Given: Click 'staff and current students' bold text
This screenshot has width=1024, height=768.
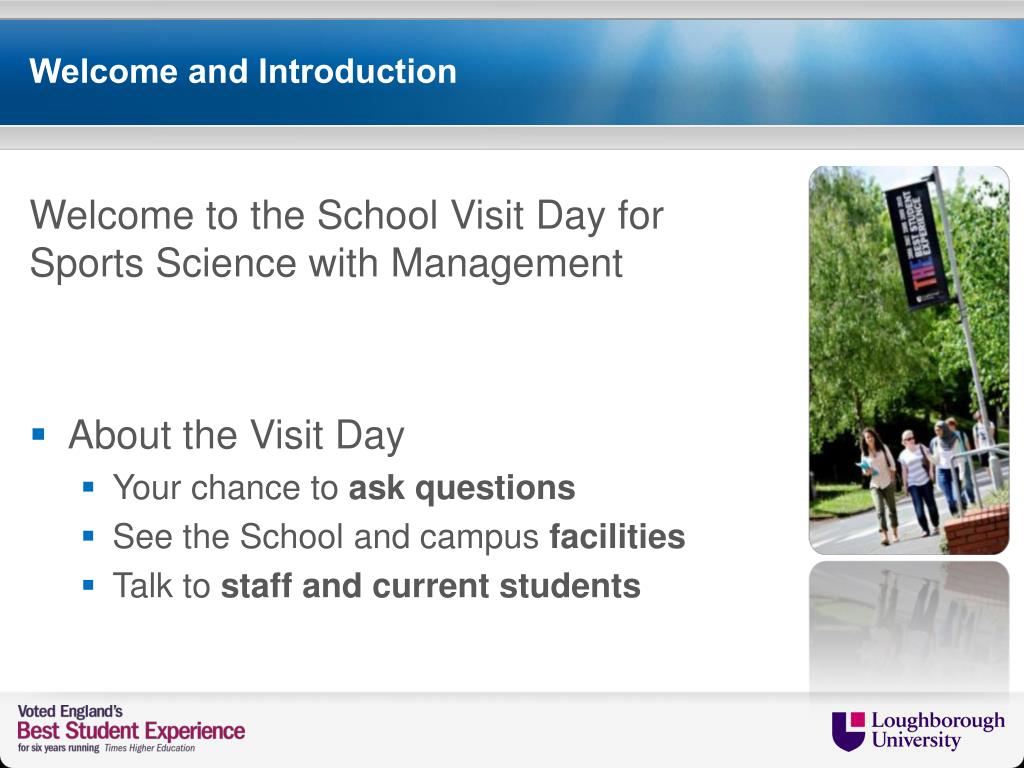Looking at the screenshot, I should click(430, 585).
